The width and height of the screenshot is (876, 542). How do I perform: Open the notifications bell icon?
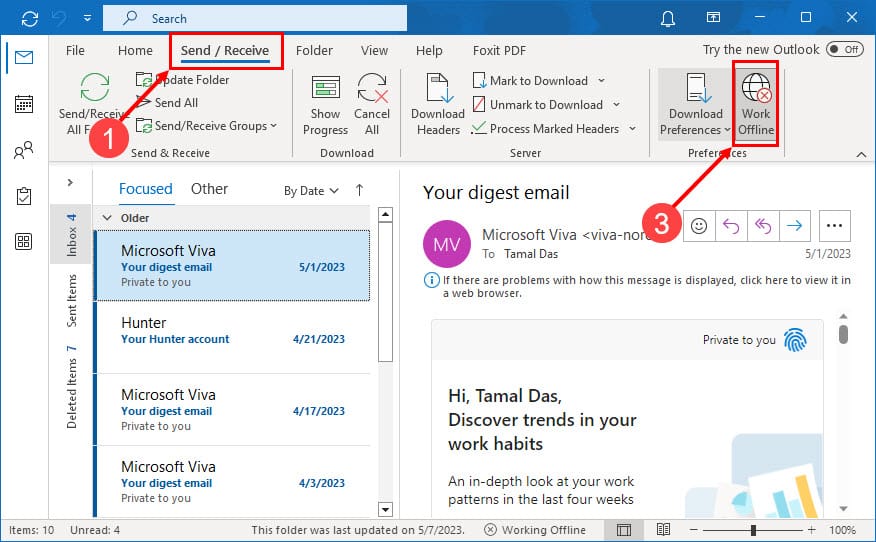pyautogui.click(x=668, y=18)
